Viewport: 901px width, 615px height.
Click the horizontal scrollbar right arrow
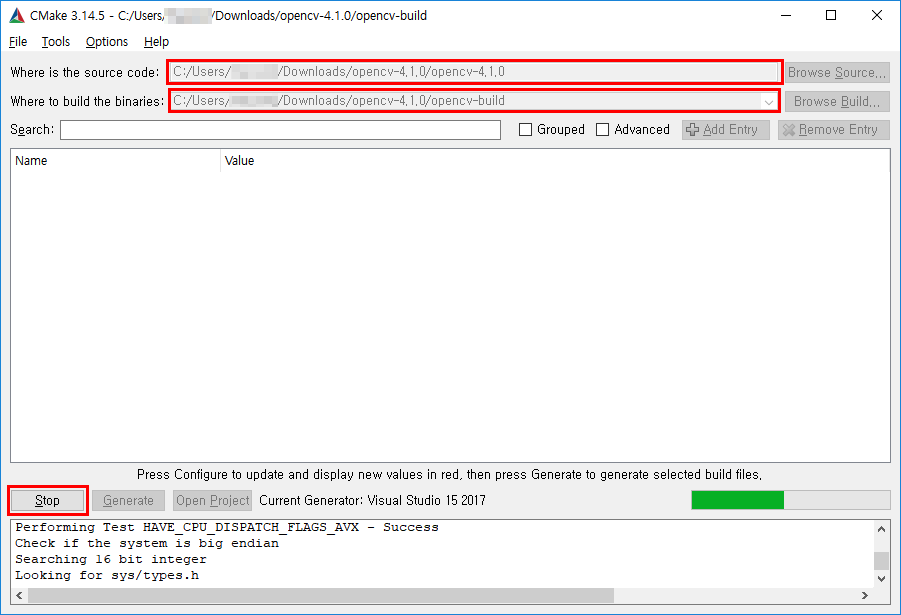coord(865,595)
